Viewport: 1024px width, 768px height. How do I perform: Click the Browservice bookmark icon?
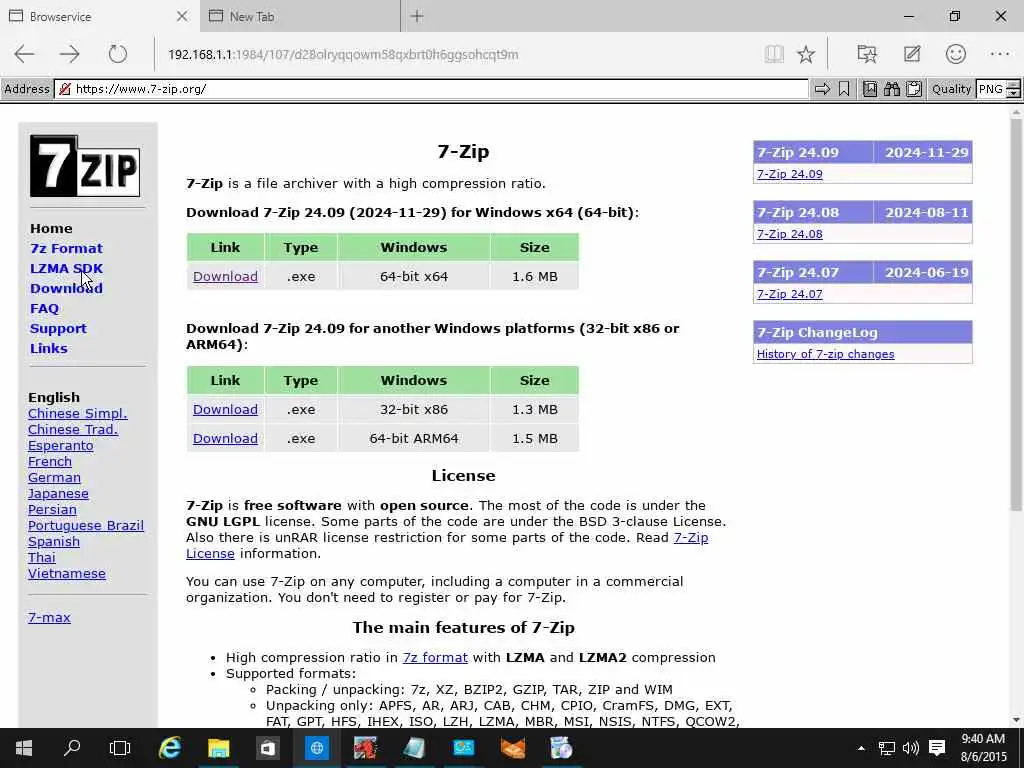click(x=844, y=89)
